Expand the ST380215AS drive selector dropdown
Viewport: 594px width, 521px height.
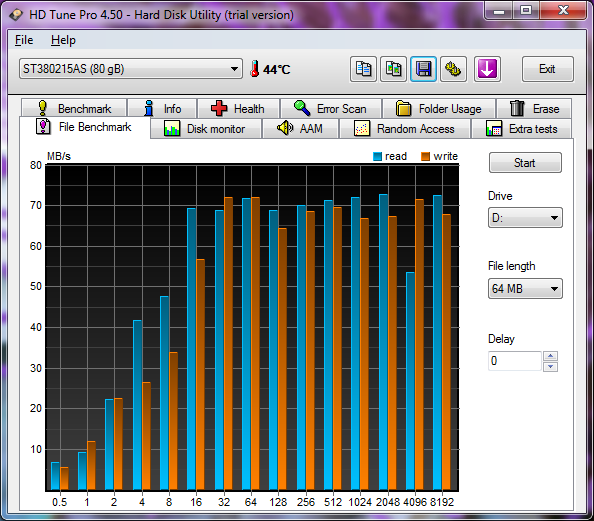point(131,69)
